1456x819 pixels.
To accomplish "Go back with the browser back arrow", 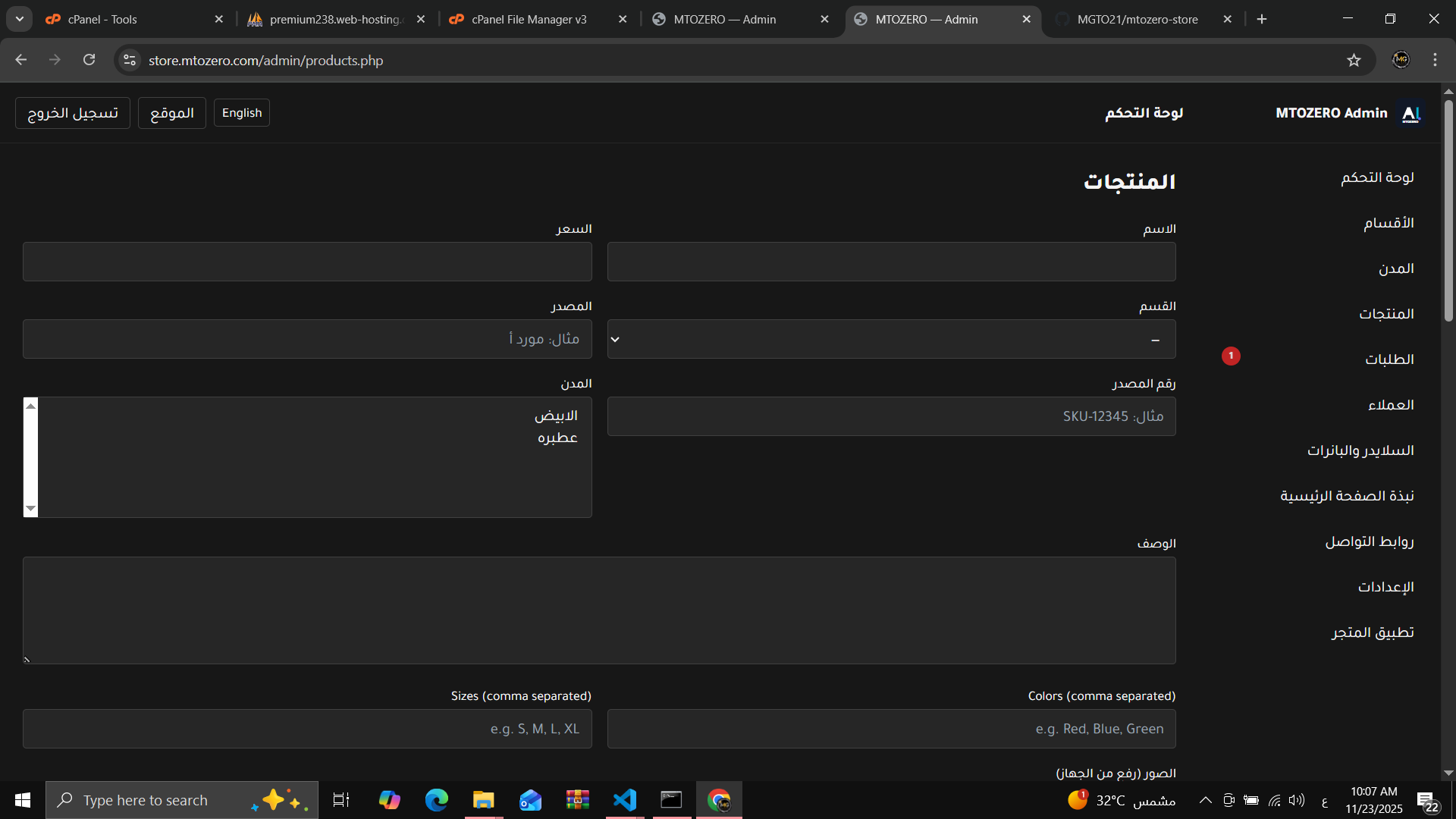I will point(21,60).
